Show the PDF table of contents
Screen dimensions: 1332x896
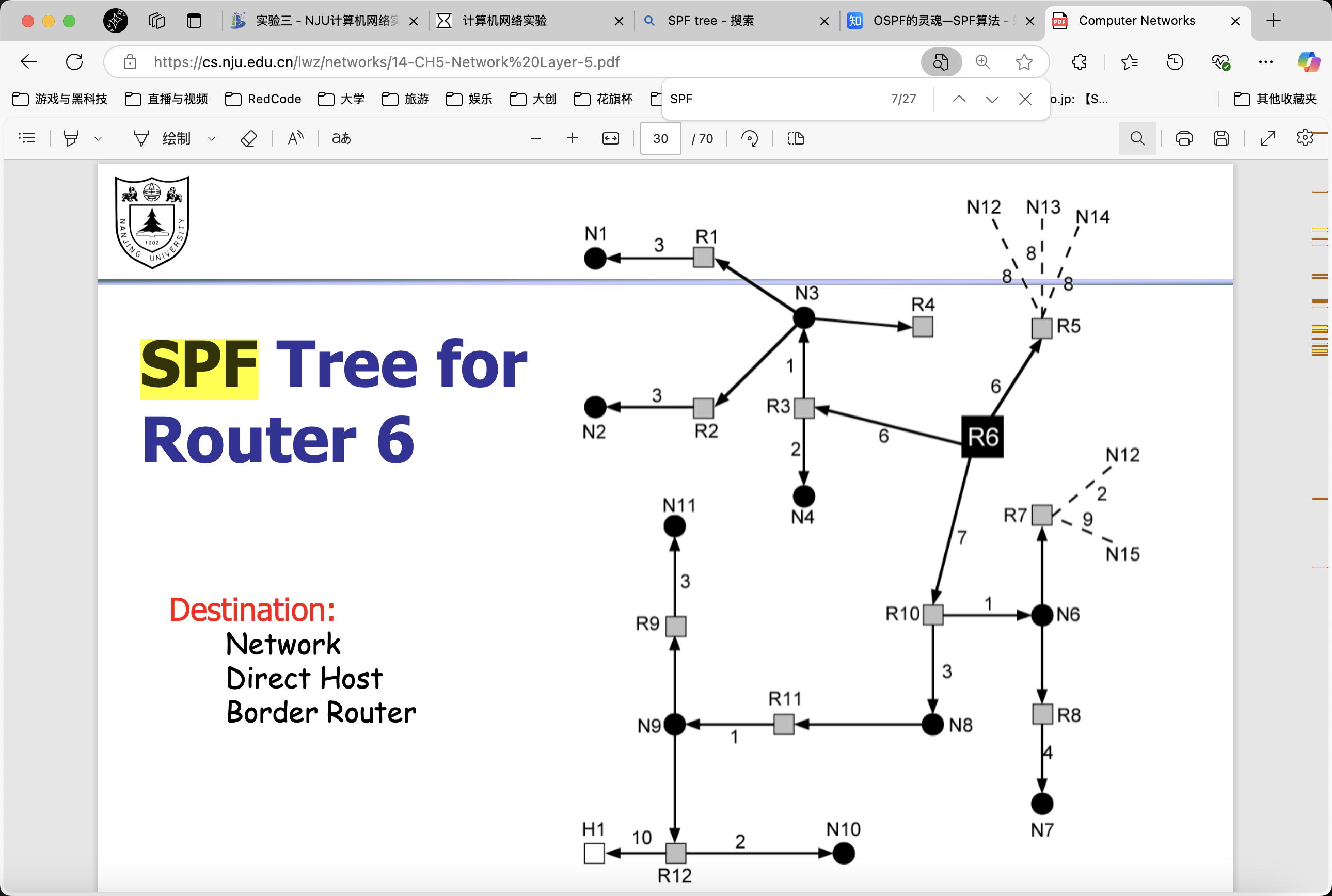tap(27, 138)
